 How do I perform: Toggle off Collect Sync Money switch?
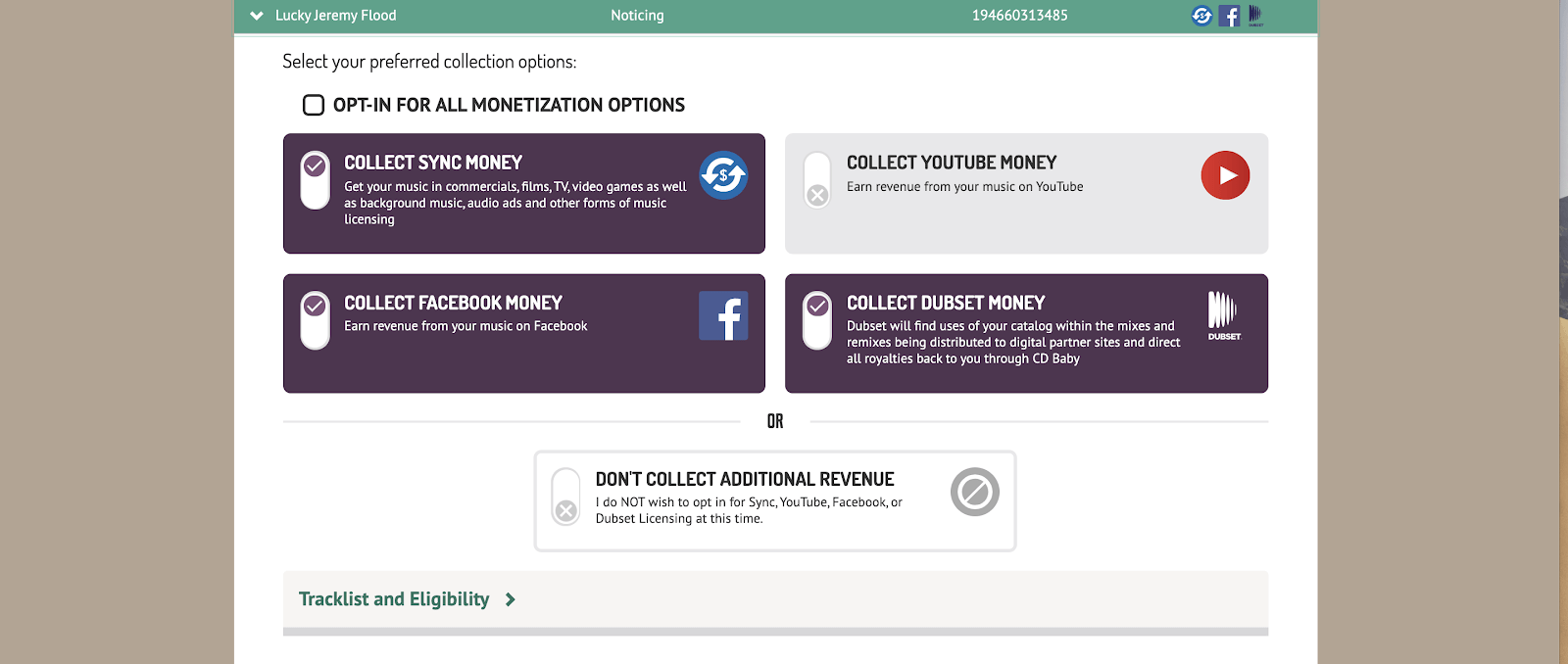(315, 179)
